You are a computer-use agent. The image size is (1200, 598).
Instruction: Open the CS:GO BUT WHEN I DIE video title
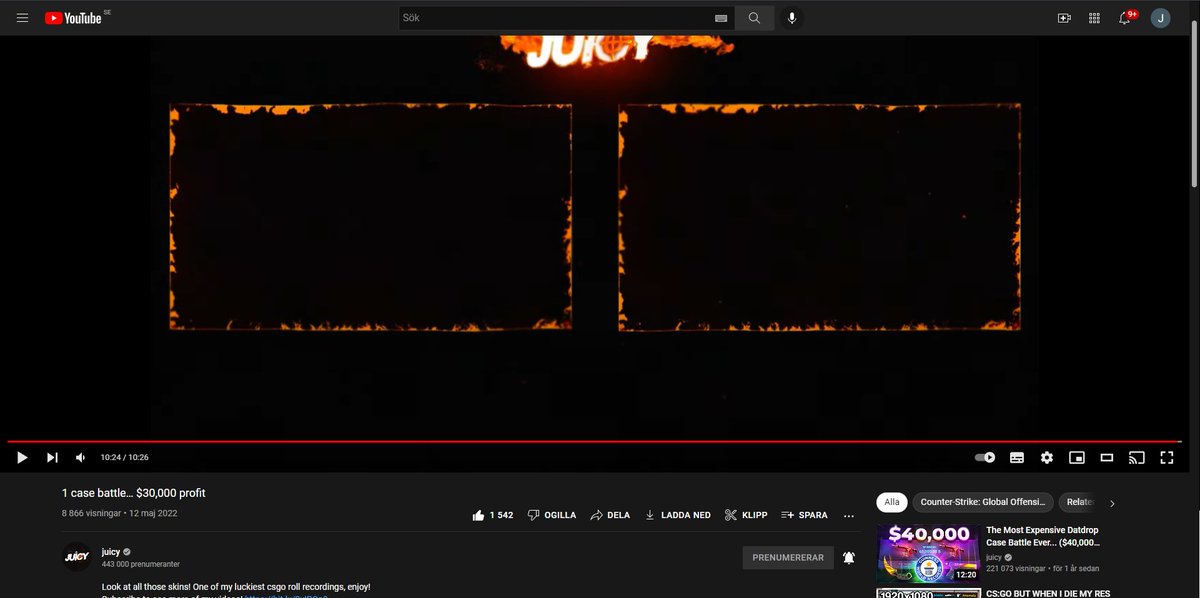(1048, 593)
